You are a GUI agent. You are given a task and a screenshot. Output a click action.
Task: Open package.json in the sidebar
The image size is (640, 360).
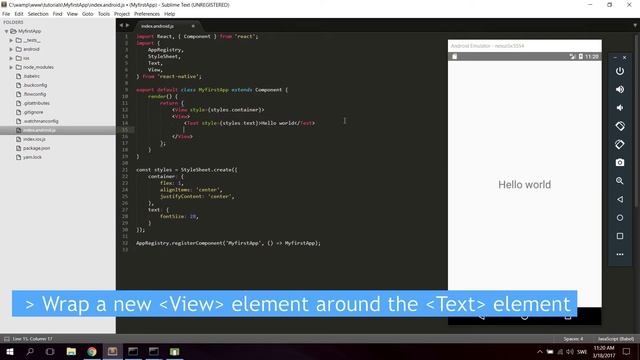click(36, 148)
